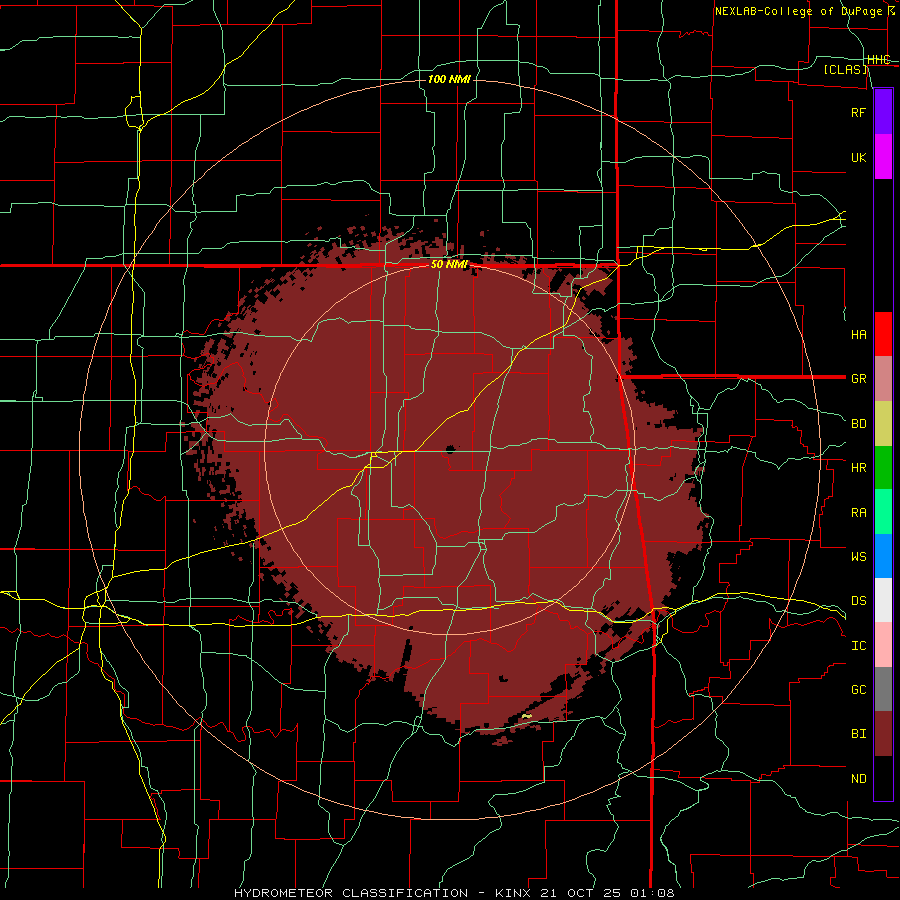Click the KINX radar site identifier

click(511, 893)
